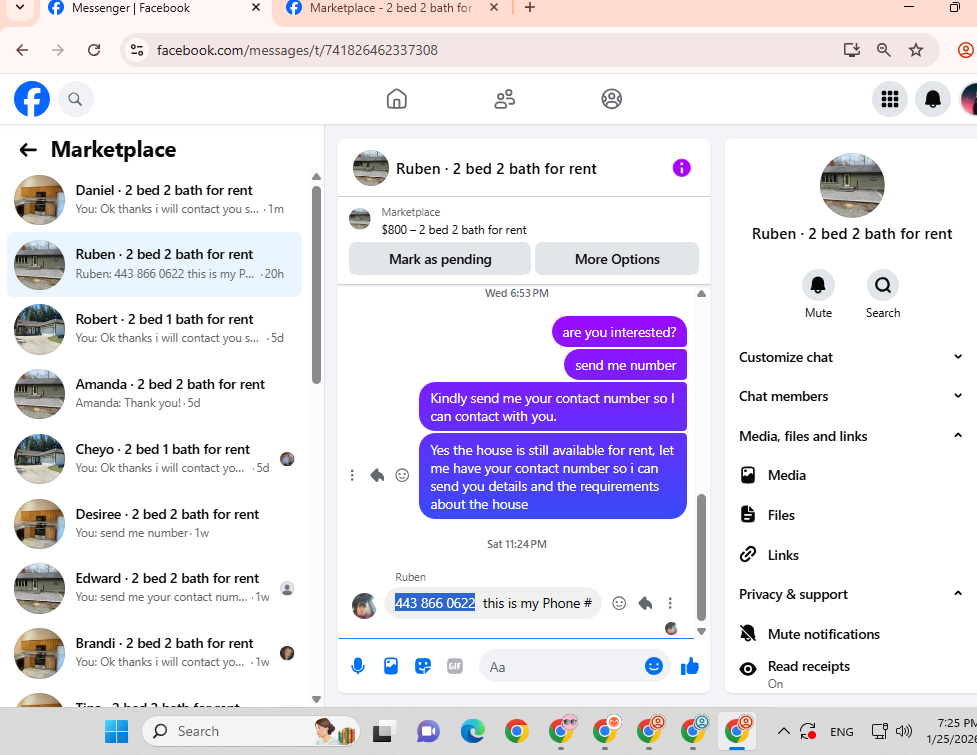This screenshot has height=755, width=977.
Task: Open Media in chat details
Action: click(x=851, y=475)
